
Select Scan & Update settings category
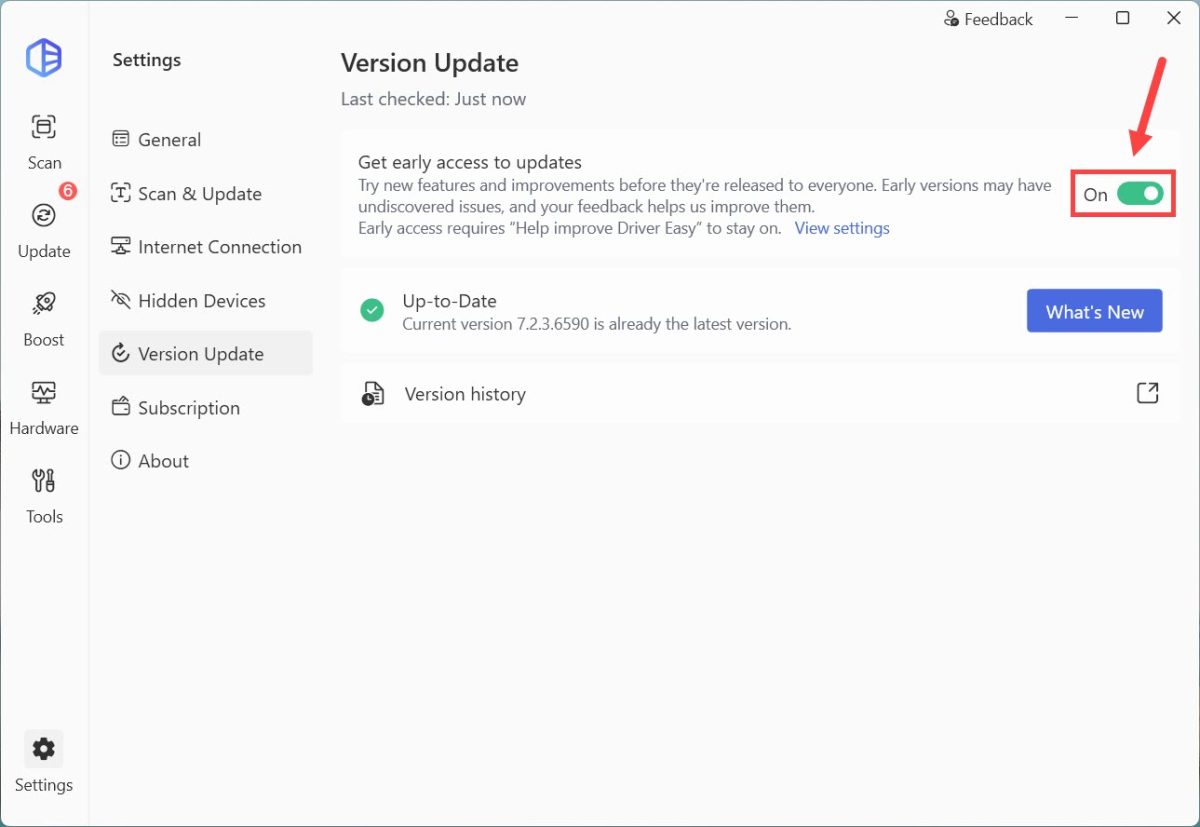(x=206, y=194)
